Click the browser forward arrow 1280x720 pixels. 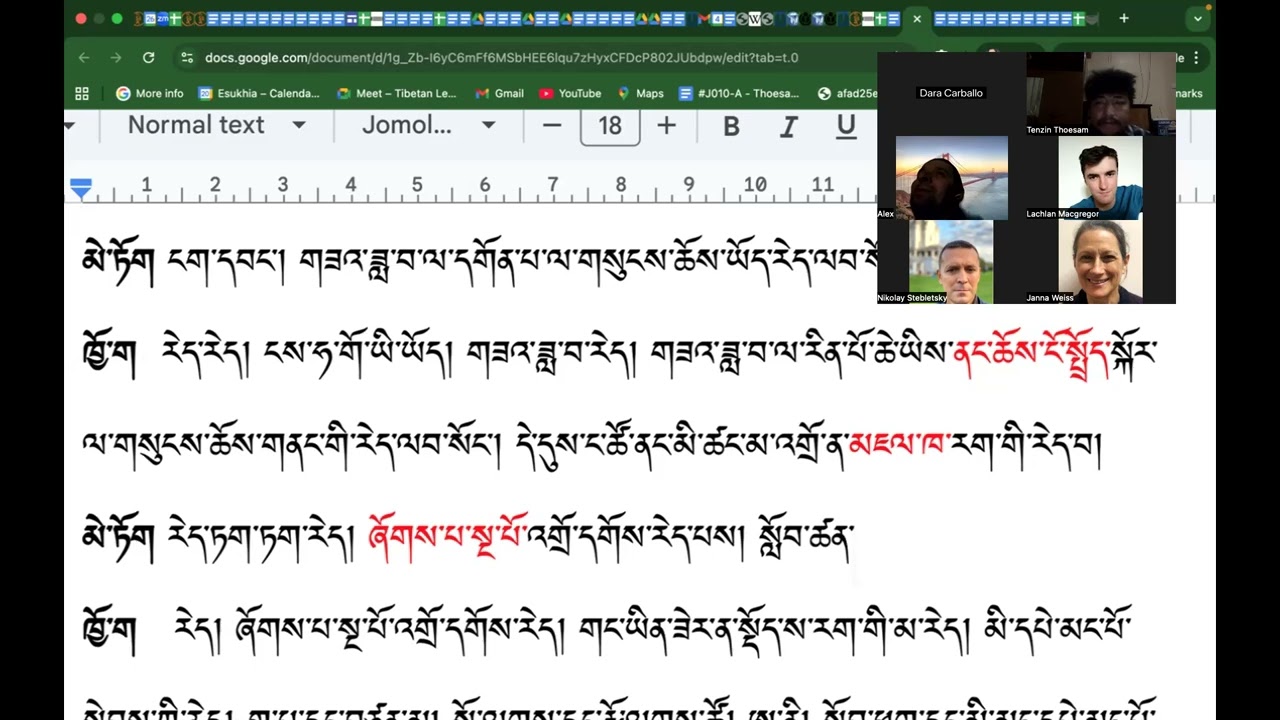coord(116,58)
